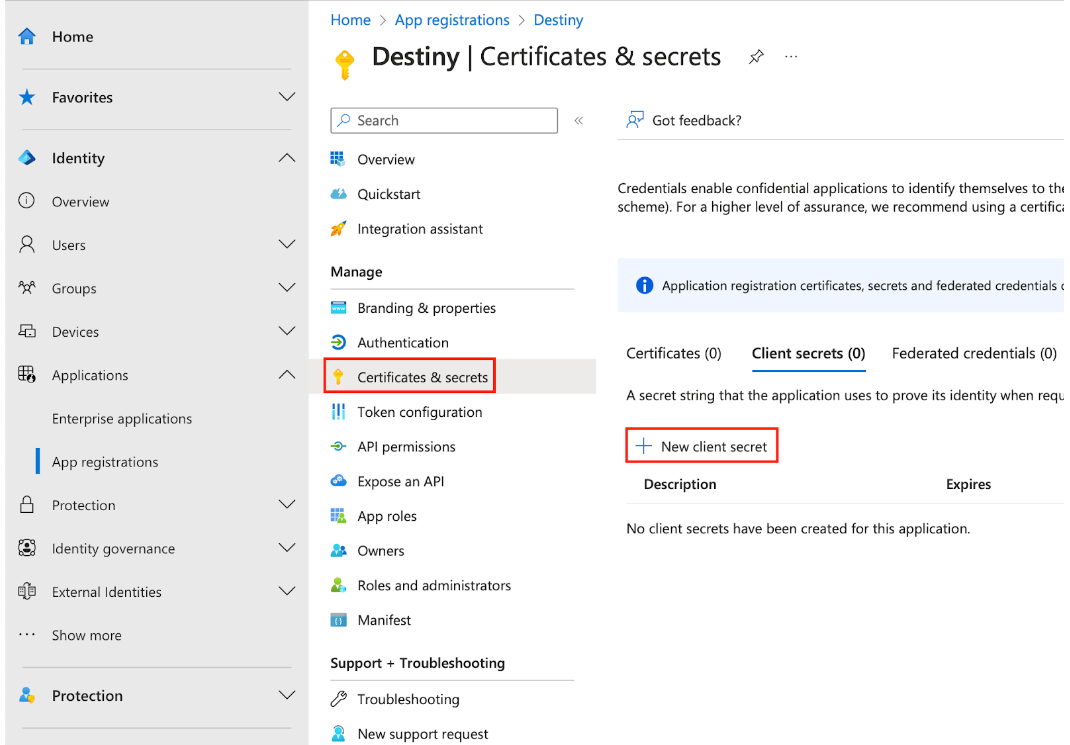This screenshot has width=1070, height=745.
Task: Expand the External Identities section
Action: [x=287, y=591]
